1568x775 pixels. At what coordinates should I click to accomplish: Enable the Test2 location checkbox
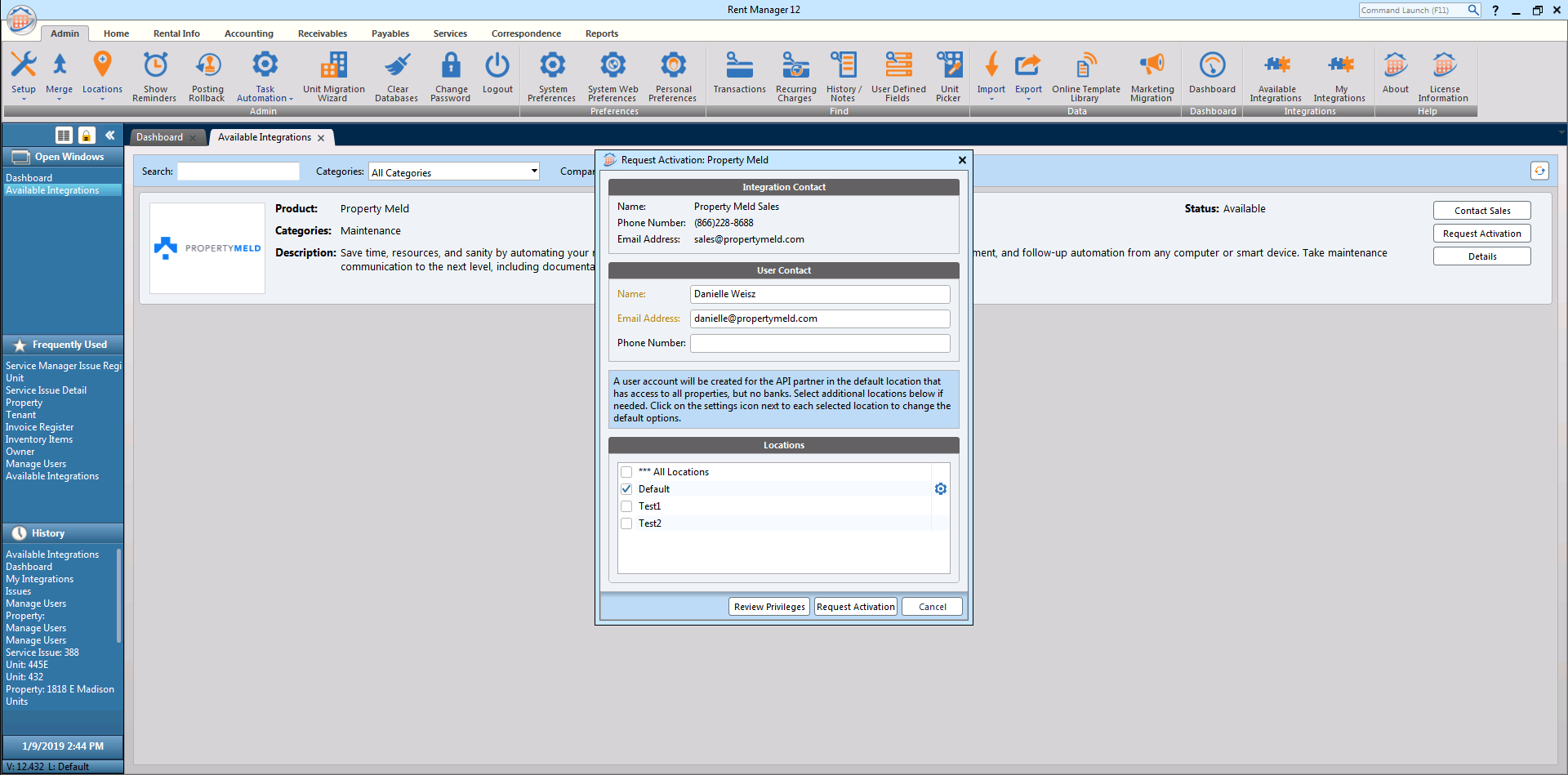(x=626, y=523)
